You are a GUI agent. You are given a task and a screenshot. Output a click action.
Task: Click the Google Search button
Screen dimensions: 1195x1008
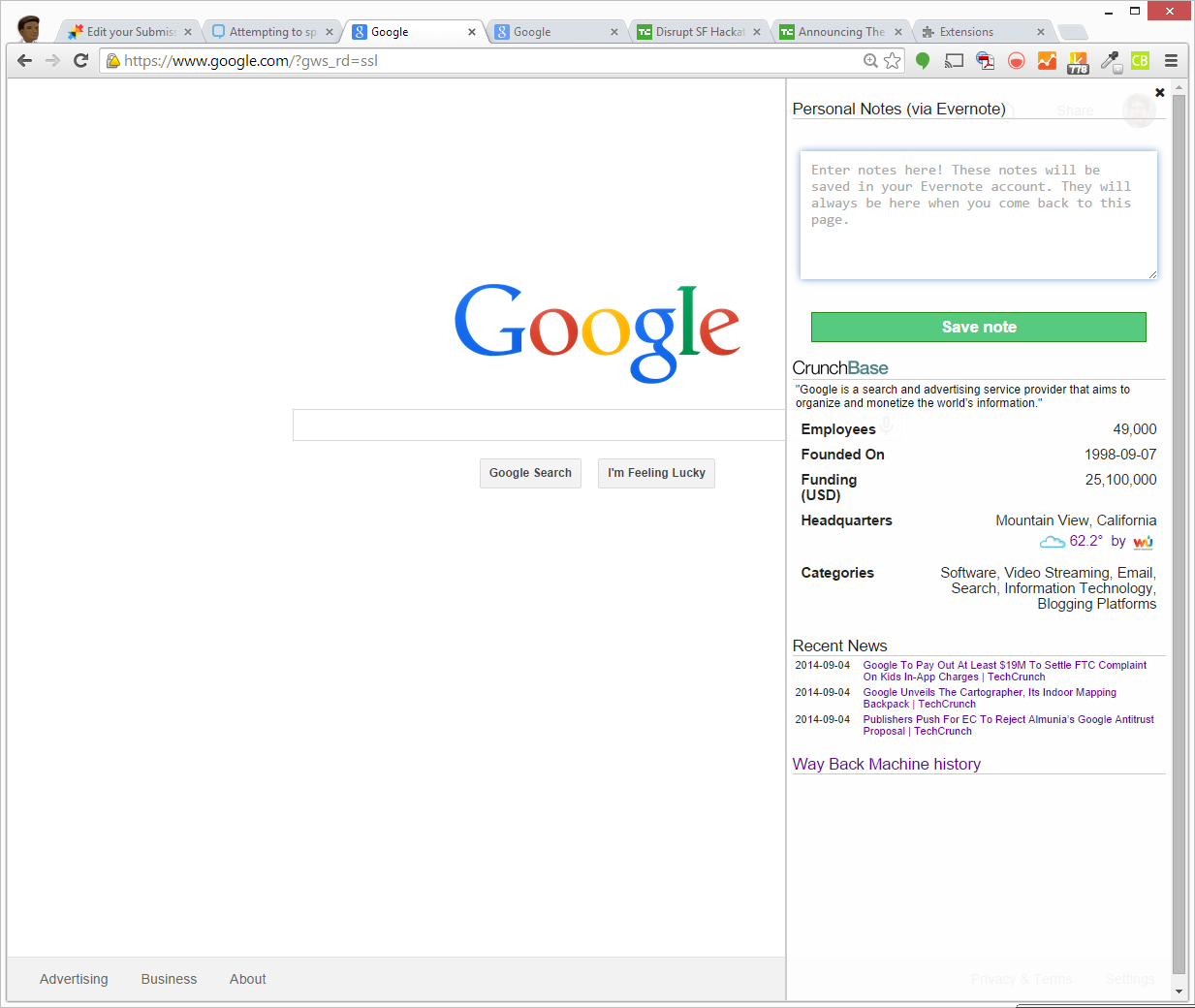[530, 473]
